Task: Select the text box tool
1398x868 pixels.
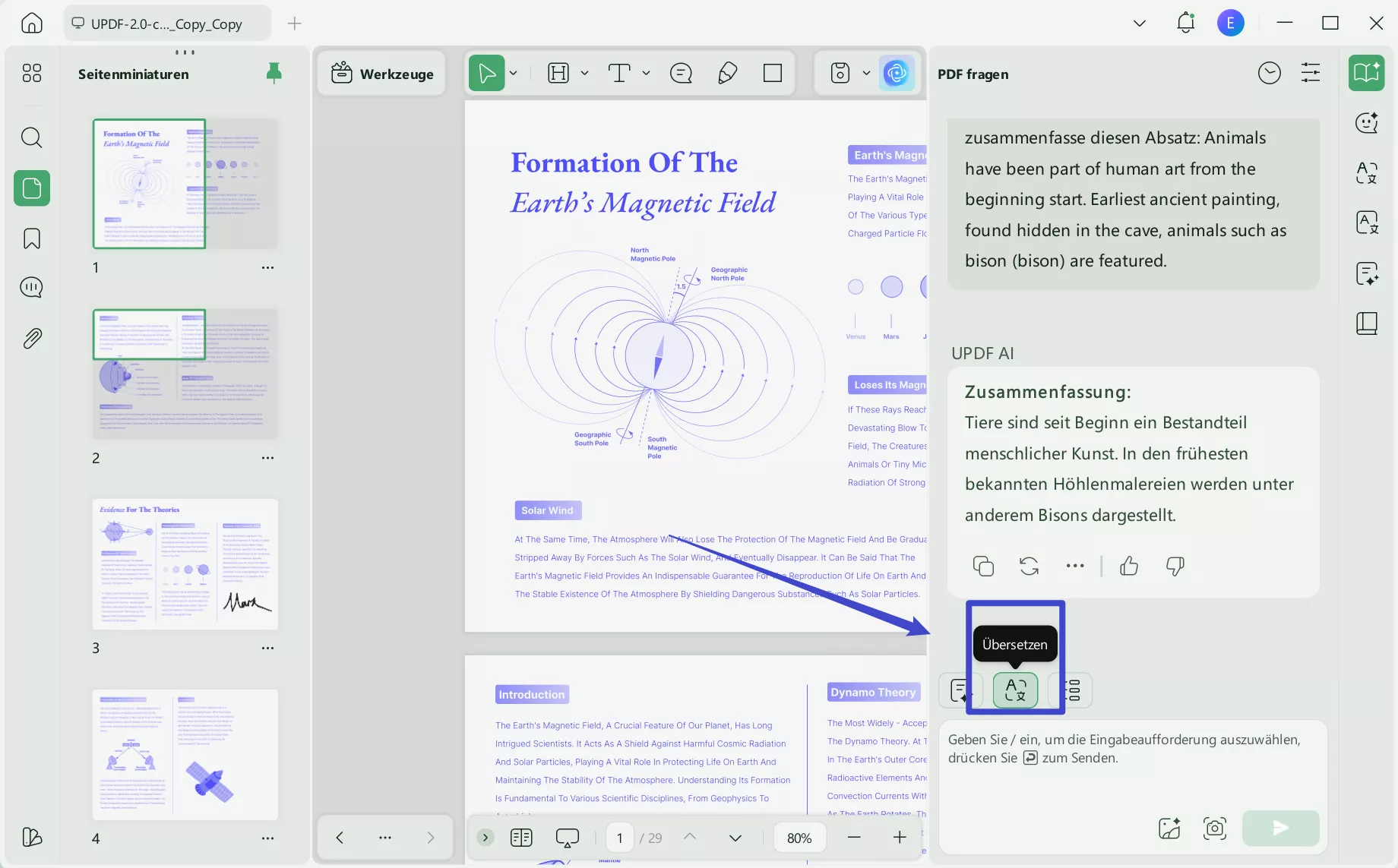Action: 619,73
